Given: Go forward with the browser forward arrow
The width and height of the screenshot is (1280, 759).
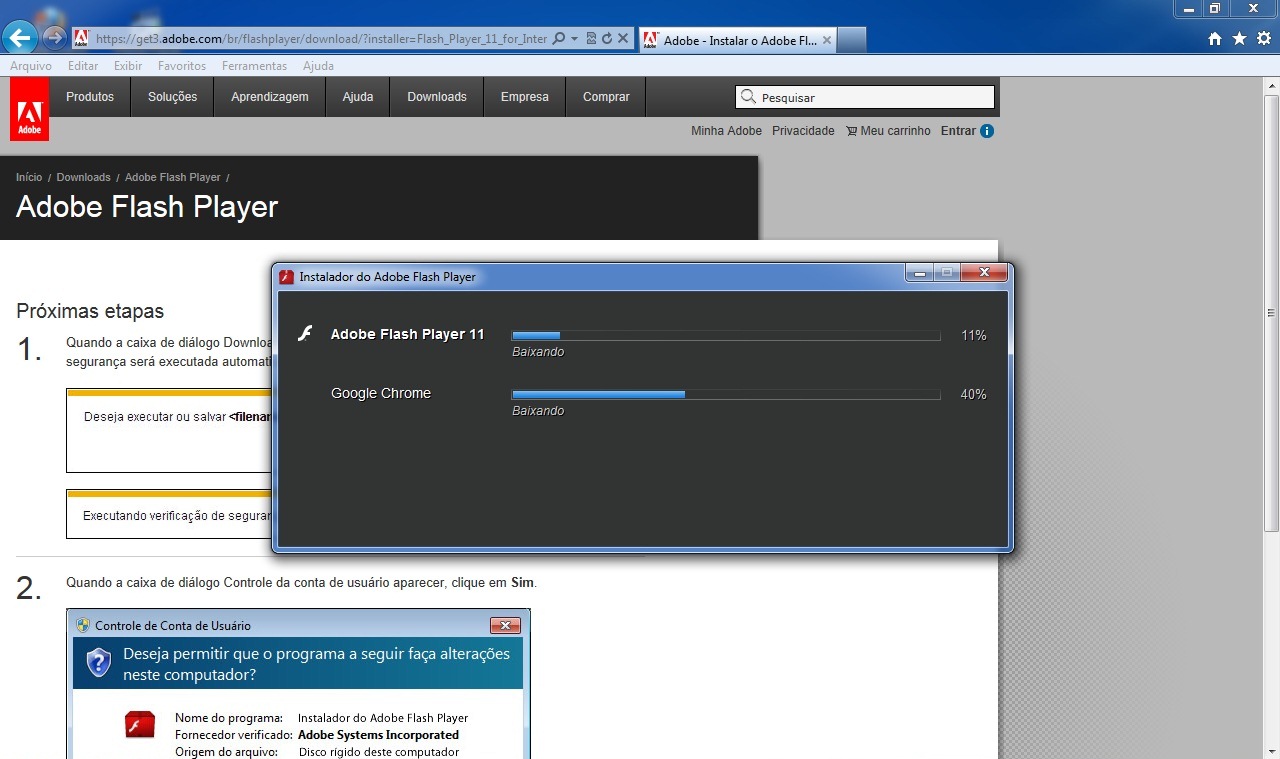Looking at the screenshot, I should point(54,38).
